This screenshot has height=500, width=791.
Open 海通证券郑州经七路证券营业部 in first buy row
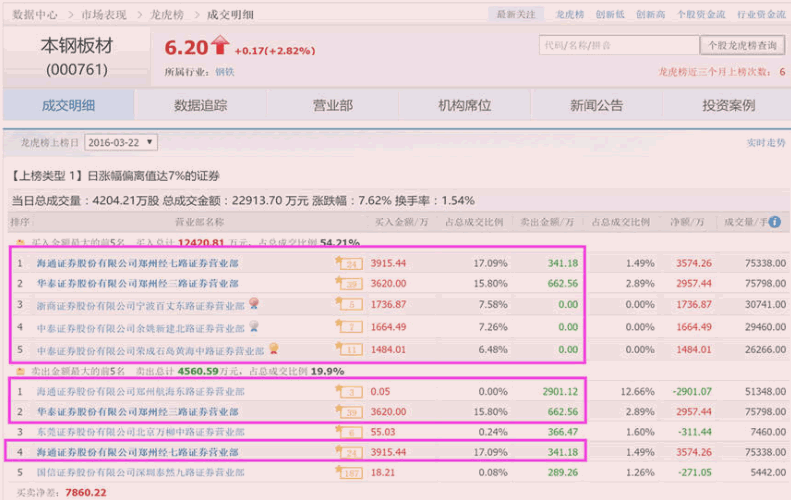(138, 263)
